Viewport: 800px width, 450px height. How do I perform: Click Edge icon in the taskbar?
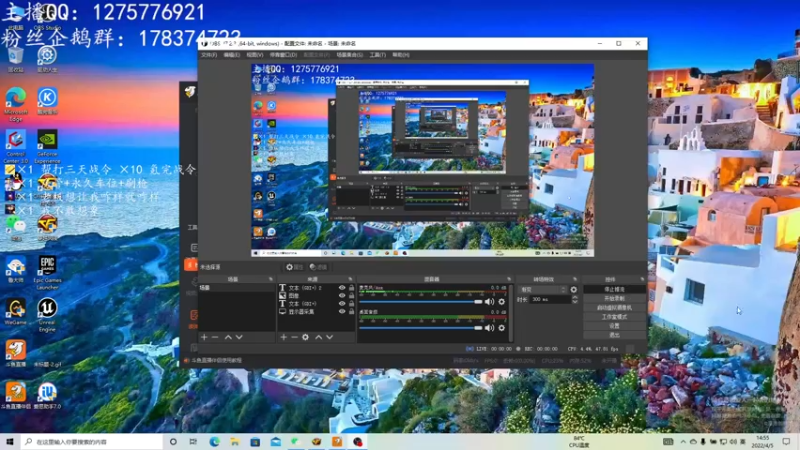coord(214,441)
